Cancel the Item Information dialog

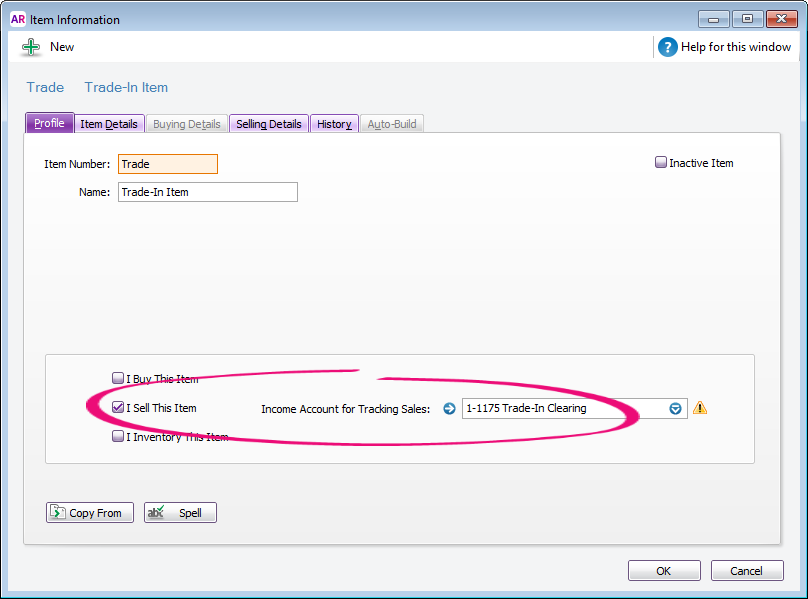[746, 571]
